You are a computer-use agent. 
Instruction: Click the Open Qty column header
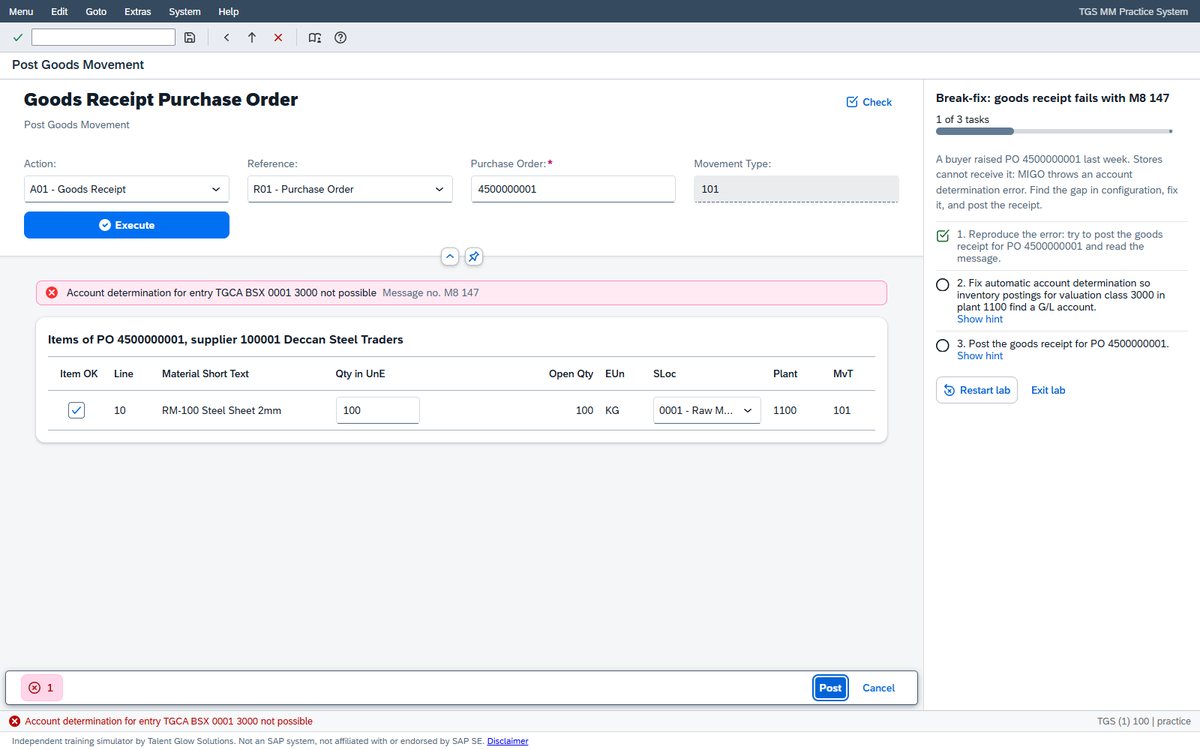point(571,374)
